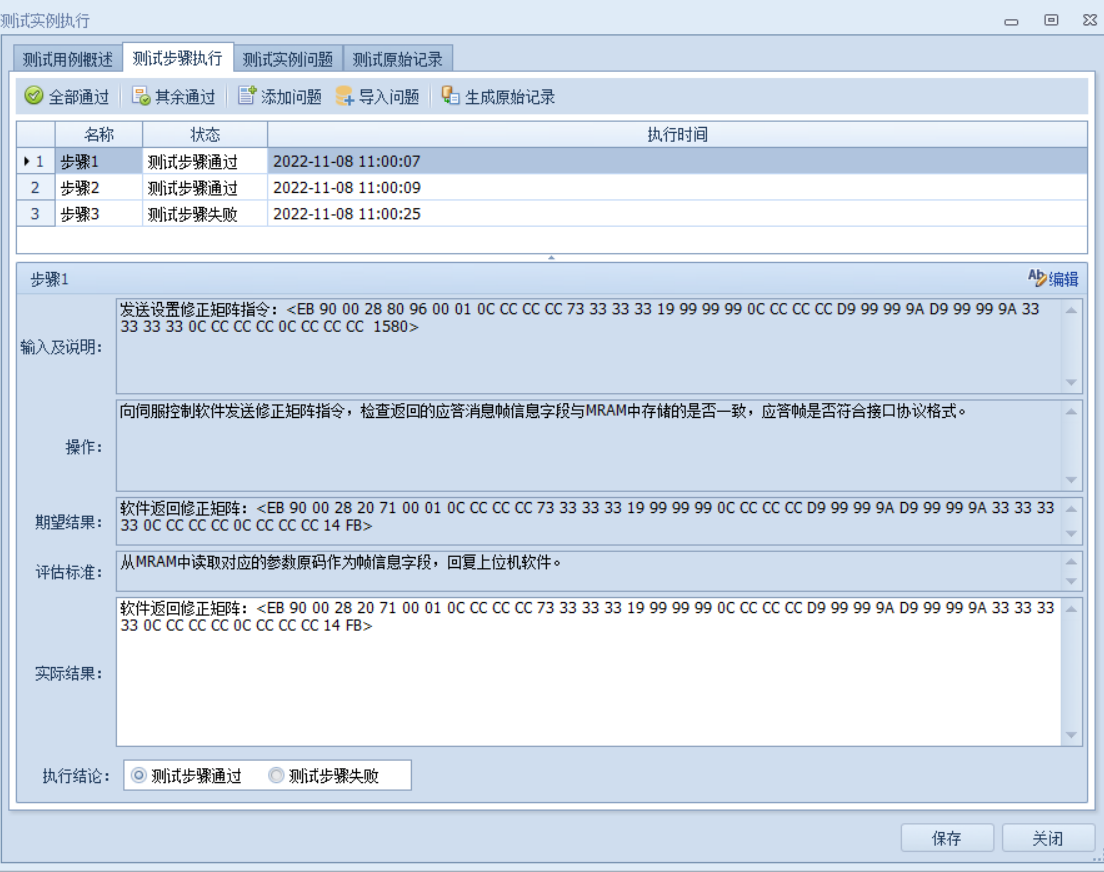Select the 测试步骤通过 radio button
This screenshot has height=872, width=1104.
point(139,776)
